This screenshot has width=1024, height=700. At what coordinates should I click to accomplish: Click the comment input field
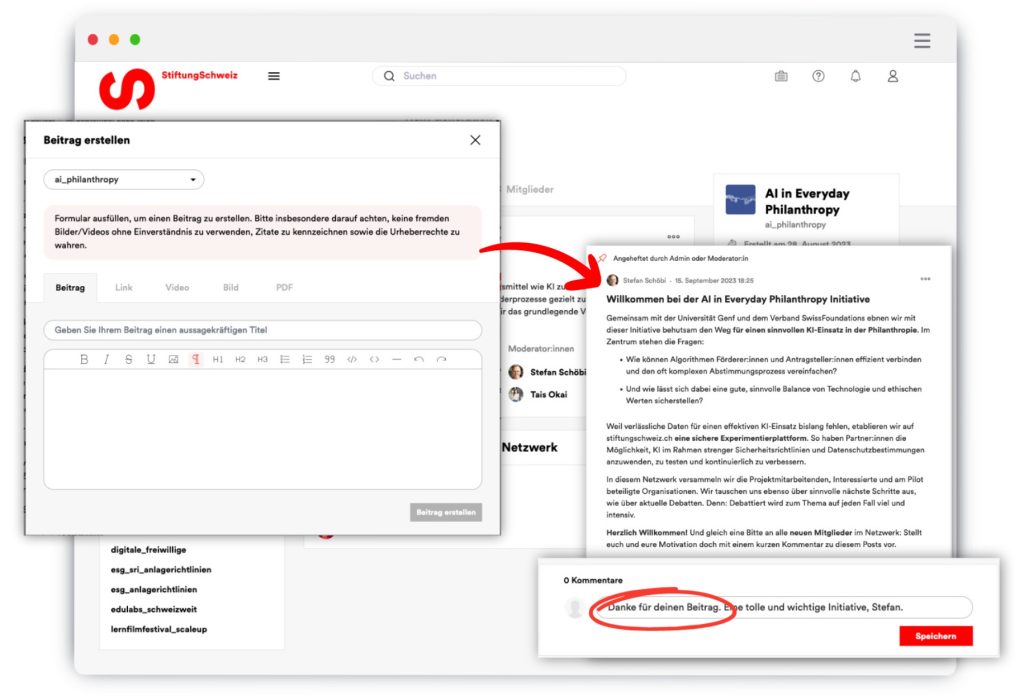click(782, 607)
